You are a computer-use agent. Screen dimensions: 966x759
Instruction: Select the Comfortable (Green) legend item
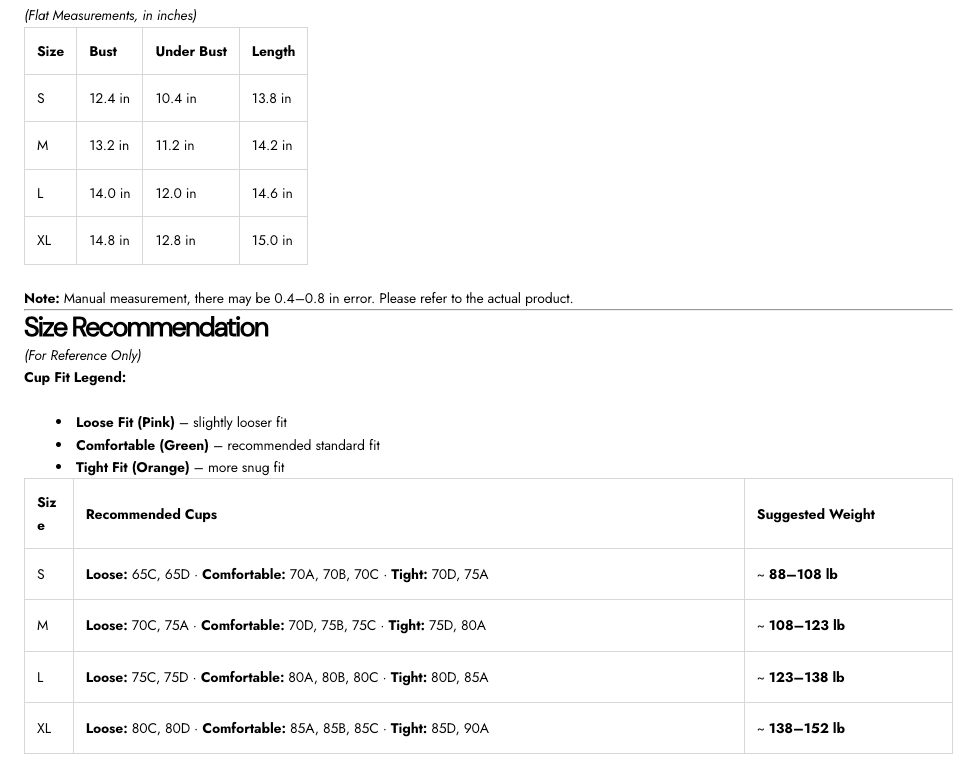click(228, 445)
